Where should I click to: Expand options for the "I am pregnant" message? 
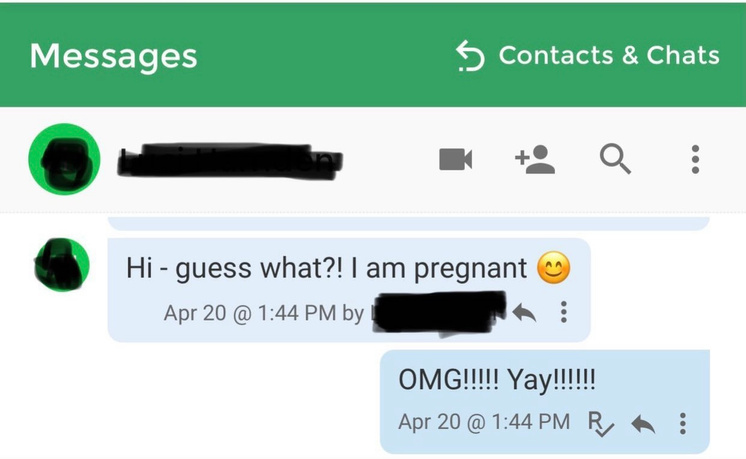coord(564,313)
